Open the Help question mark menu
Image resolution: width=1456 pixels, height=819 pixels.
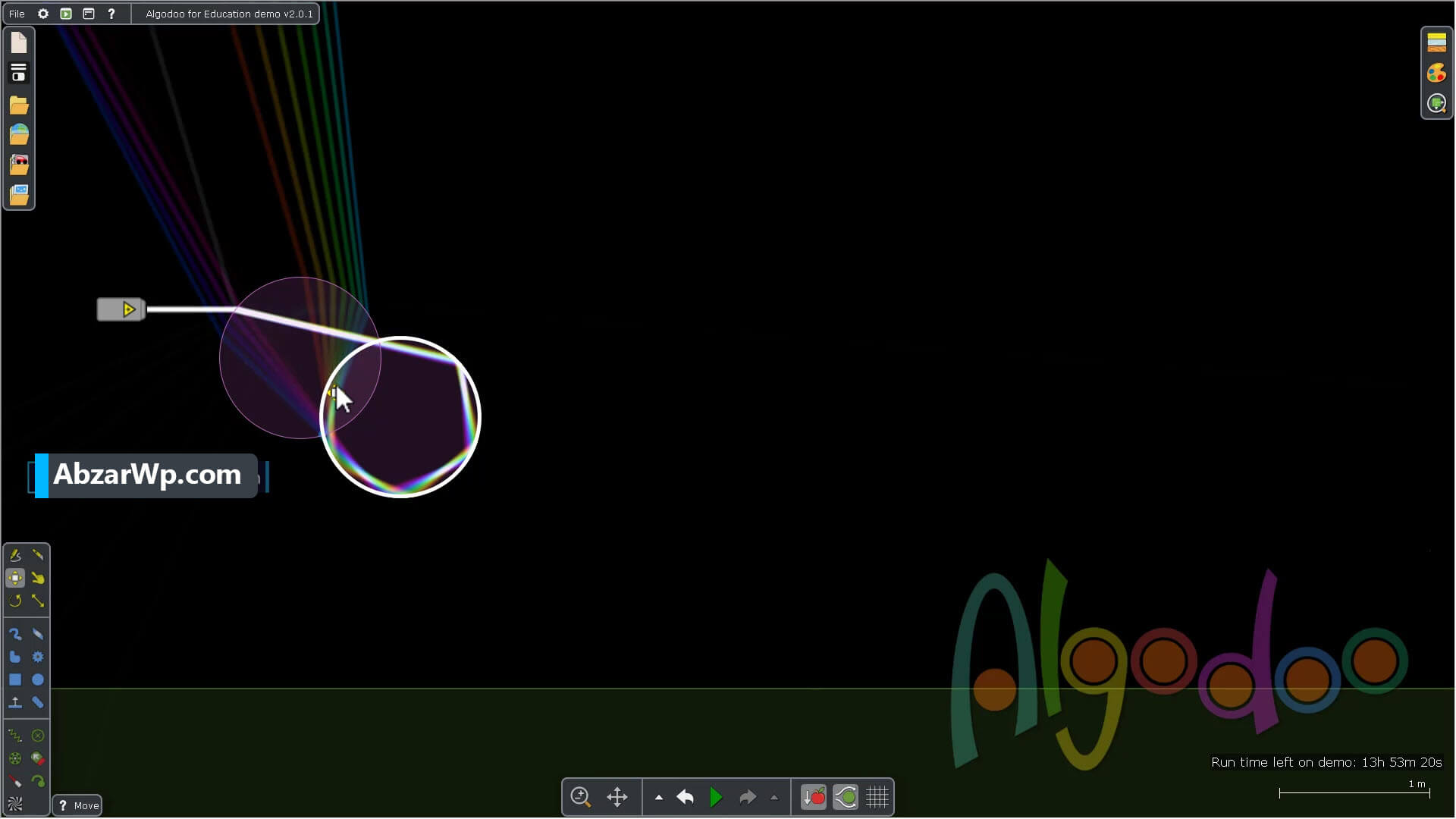pyautogui.click(x=111, y=14)
